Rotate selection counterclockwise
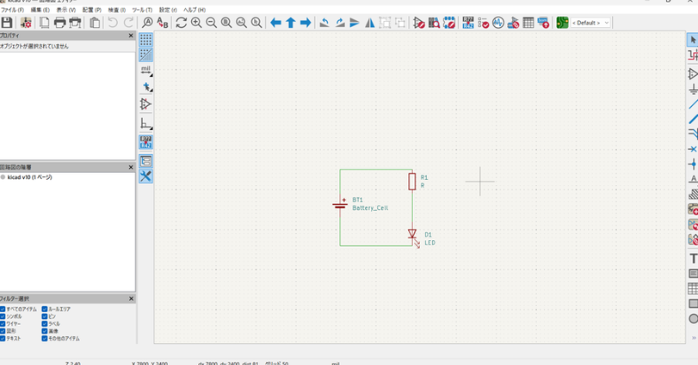 [325, 22]
